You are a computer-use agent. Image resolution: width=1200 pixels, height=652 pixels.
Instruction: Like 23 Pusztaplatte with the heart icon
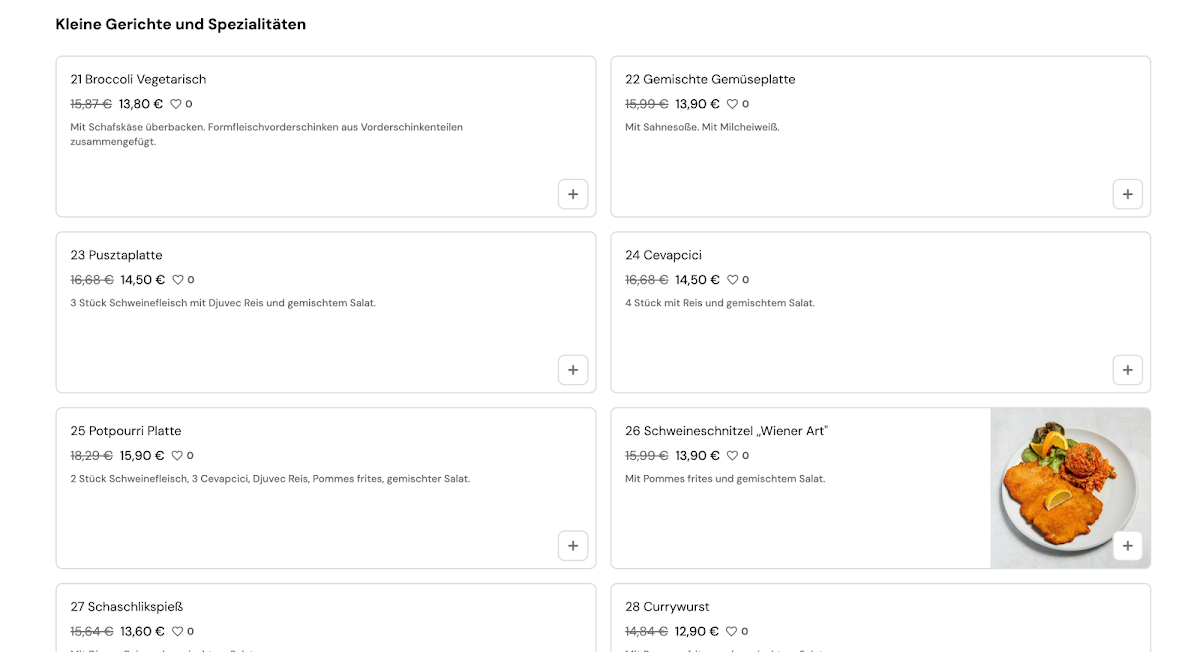coord(178,280)
